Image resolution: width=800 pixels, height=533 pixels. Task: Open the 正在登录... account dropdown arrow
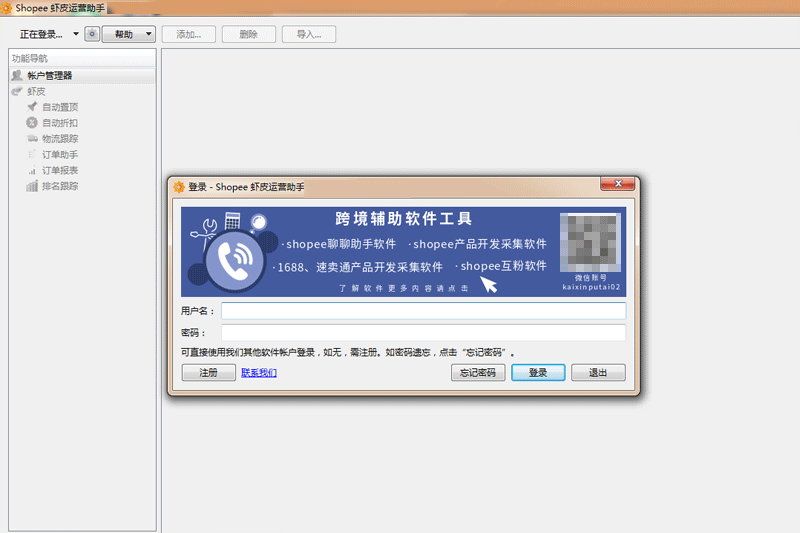76,34
